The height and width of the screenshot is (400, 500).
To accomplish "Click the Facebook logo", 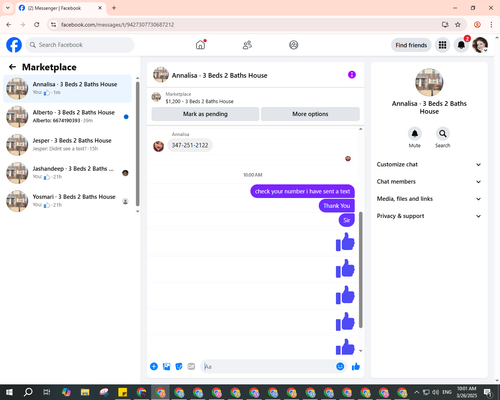I will pyautogui.click(x=14, y=45).
